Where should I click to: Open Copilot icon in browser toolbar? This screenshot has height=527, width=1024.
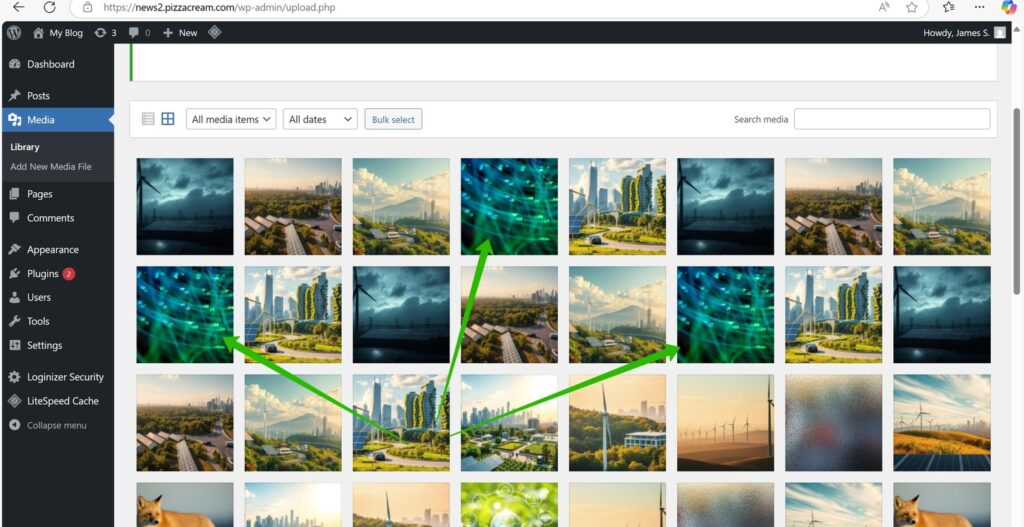click(1009, 7)
